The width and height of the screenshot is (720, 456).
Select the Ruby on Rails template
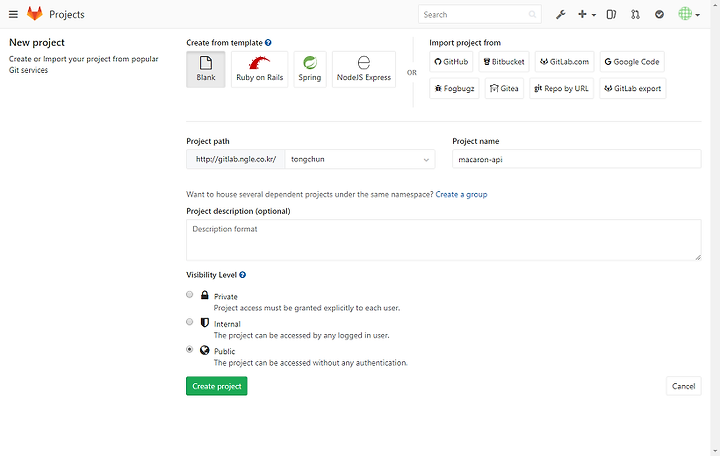point(259,69)
